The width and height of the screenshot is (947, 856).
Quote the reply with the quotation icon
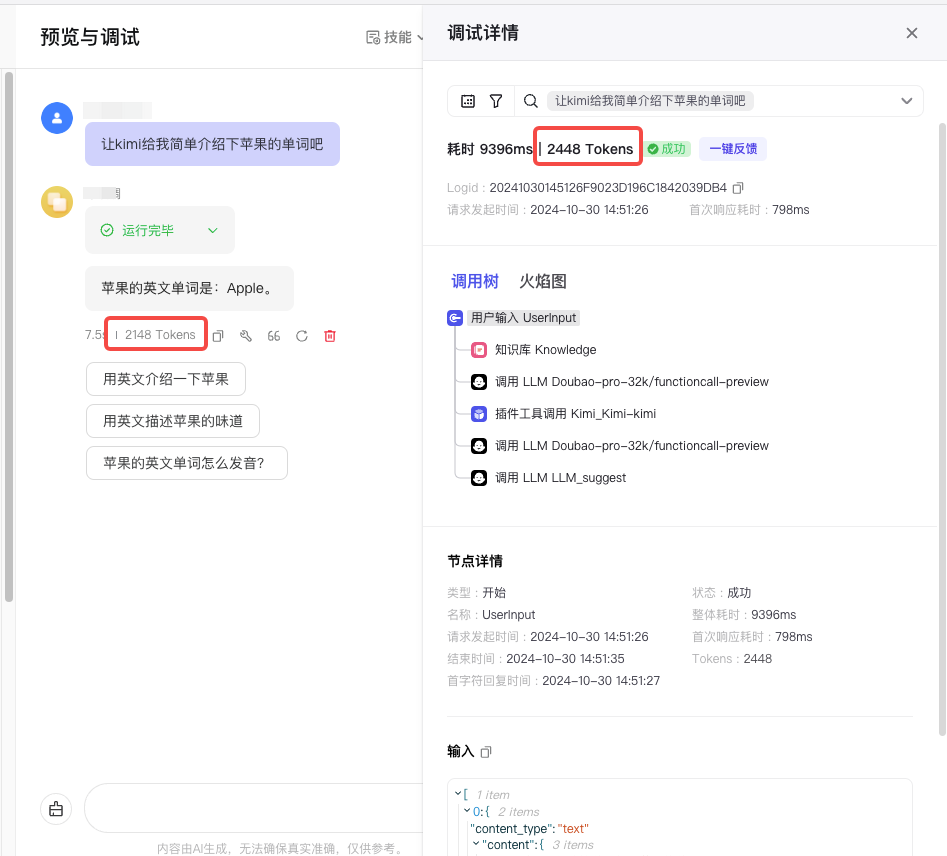[x=274, y=336]
